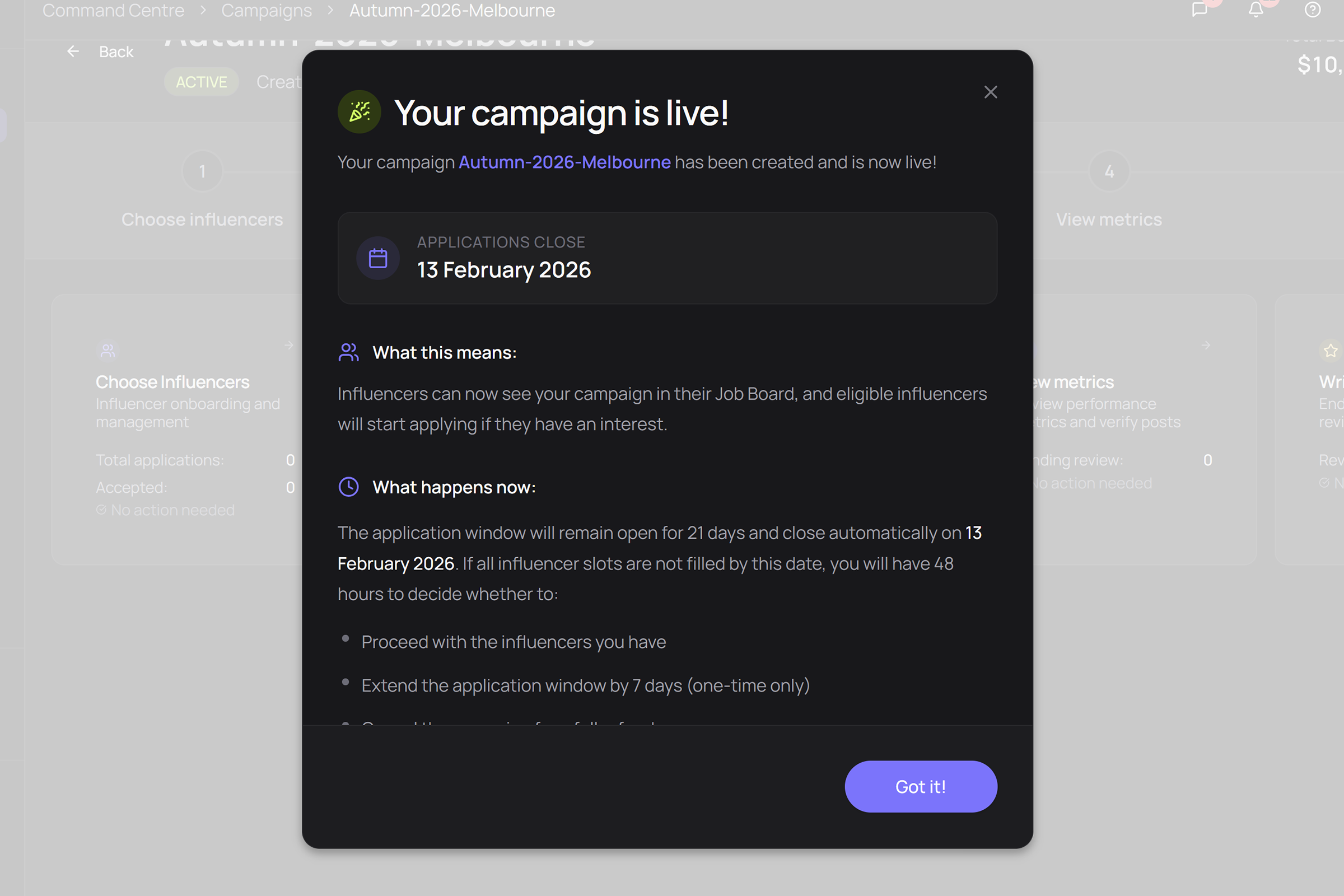Dismiss the campaign live dialog with the X

(x=990, y=92)
